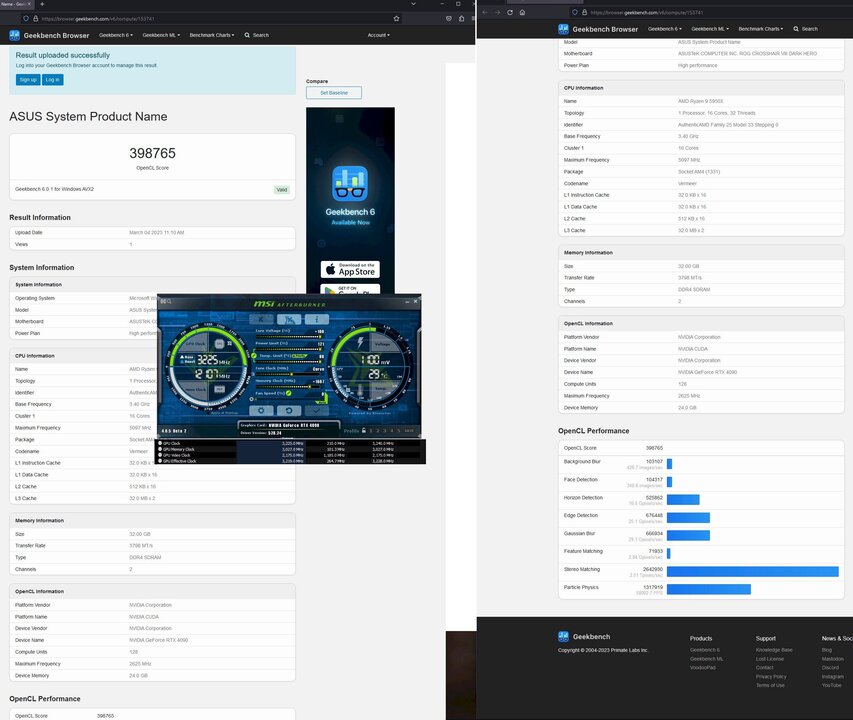The width and height of the screenshot is (853, 720).
Task: Click the Afterburner profile lock icon
Action: tap(363, 431)
